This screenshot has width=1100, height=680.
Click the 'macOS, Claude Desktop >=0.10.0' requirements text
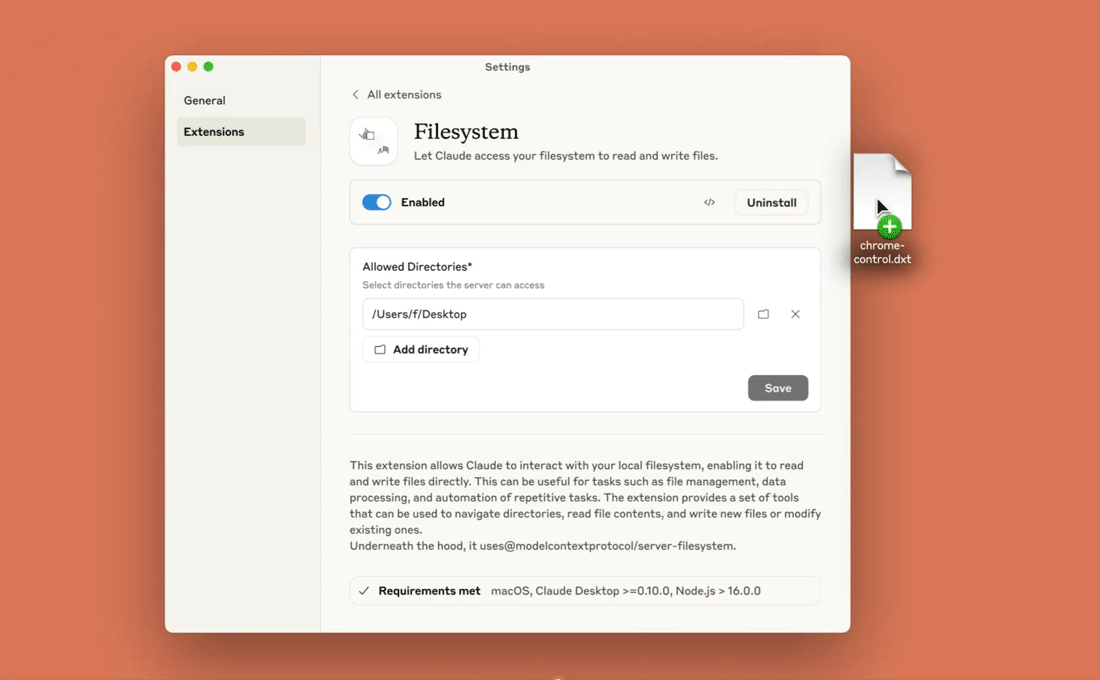click(626, 591)
